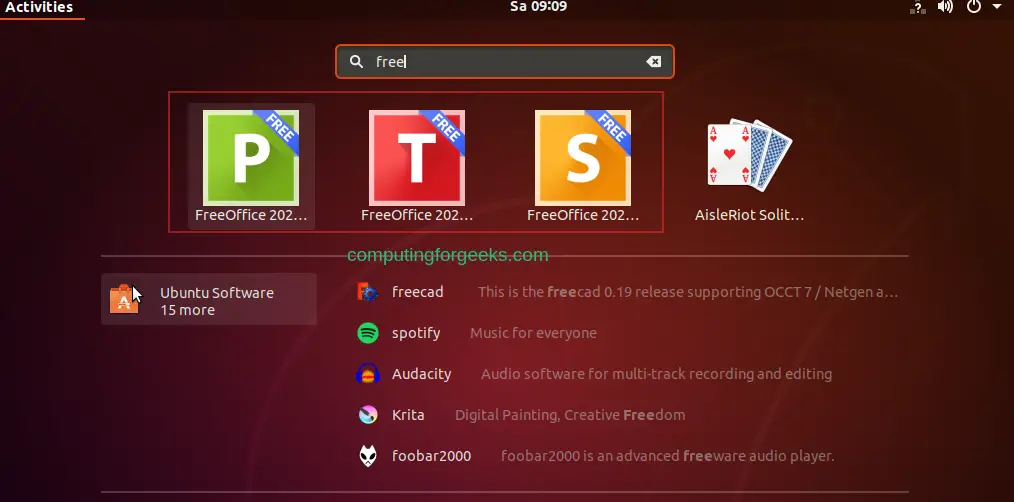The image size is (1014, 502).
Task: Launch the red FreeOffice TextMaker app icon
Action: 417,158
